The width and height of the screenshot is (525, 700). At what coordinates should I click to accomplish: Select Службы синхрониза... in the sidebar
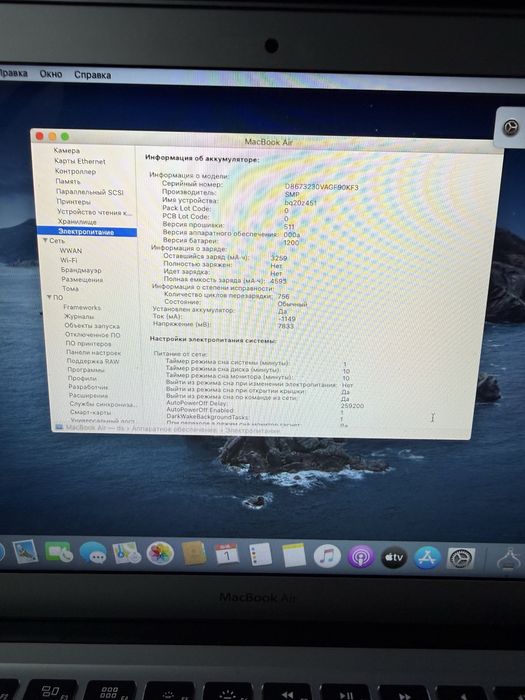[103, 404]
